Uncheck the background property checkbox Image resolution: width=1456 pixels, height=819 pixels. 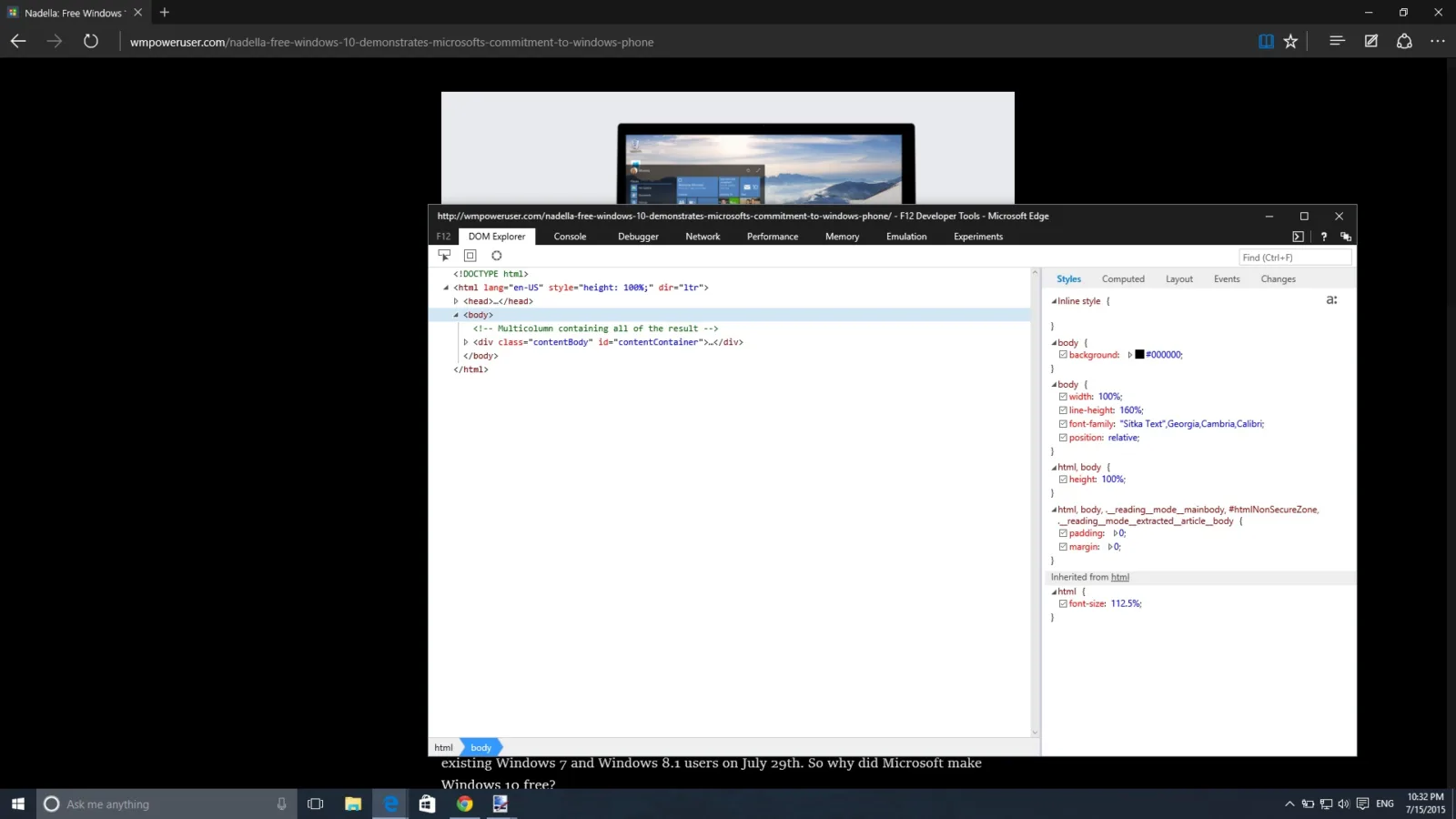1063,355
